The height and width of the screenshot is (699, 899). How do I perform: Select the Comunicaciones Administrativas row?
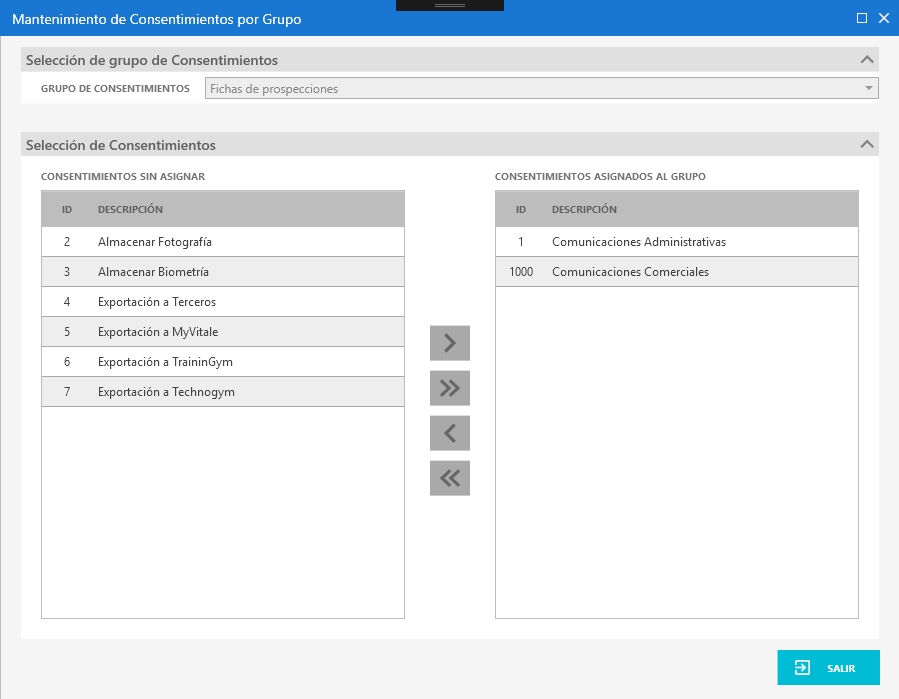tap(677, 242)
